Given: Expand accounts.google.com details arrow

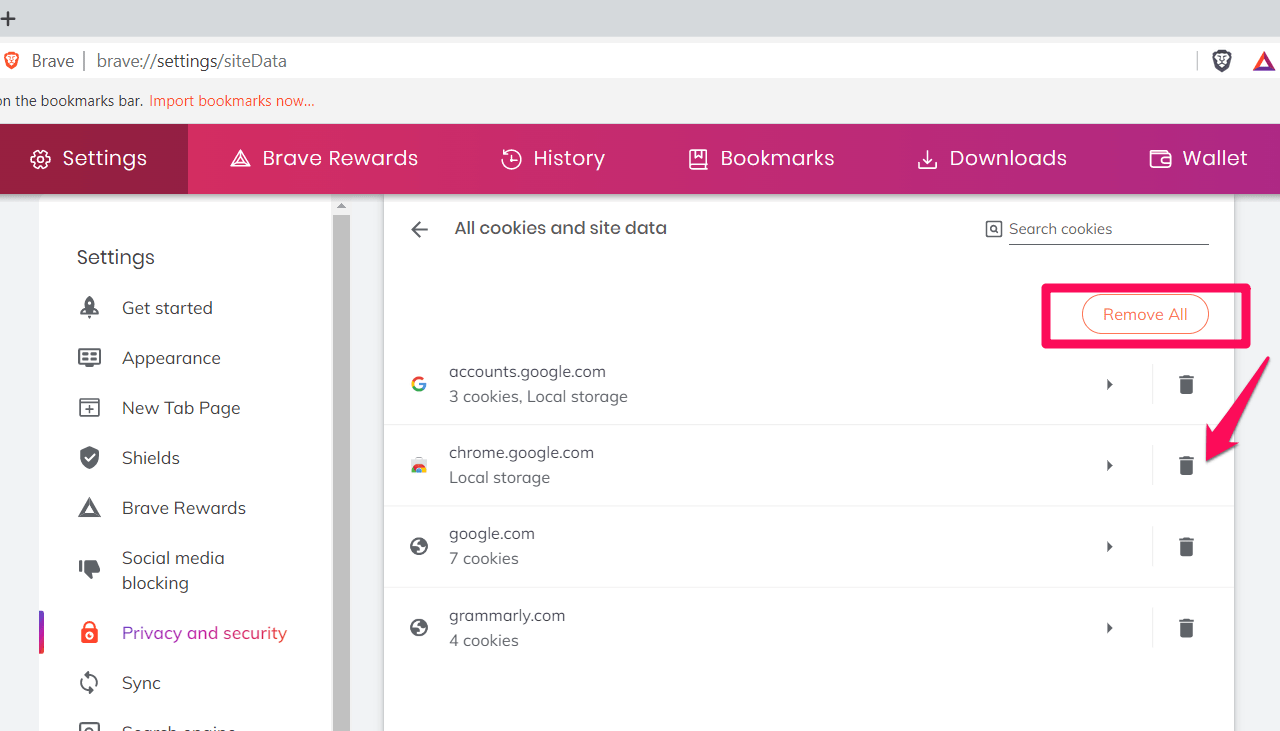Looking at the screenshot, I should 1109,385.
